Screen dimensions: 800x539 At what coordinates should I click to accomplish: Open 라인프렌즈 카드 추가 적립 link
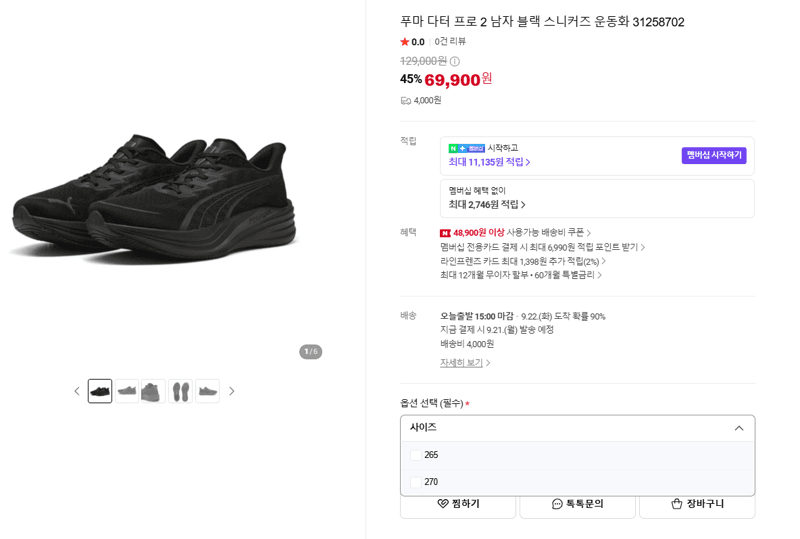(523, 261)
